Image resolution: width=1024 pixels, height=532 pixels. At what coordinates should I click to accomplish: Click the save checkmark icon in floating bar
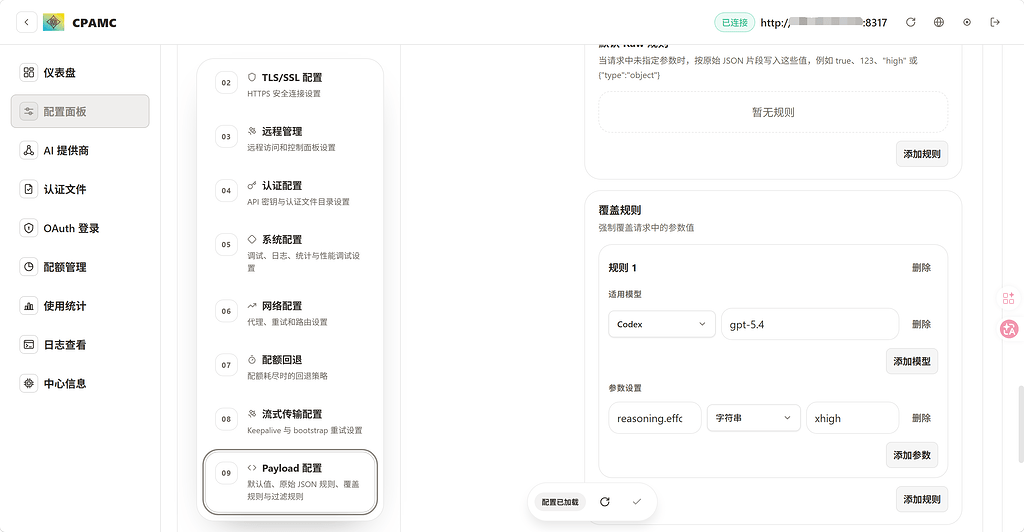[637, 502]
